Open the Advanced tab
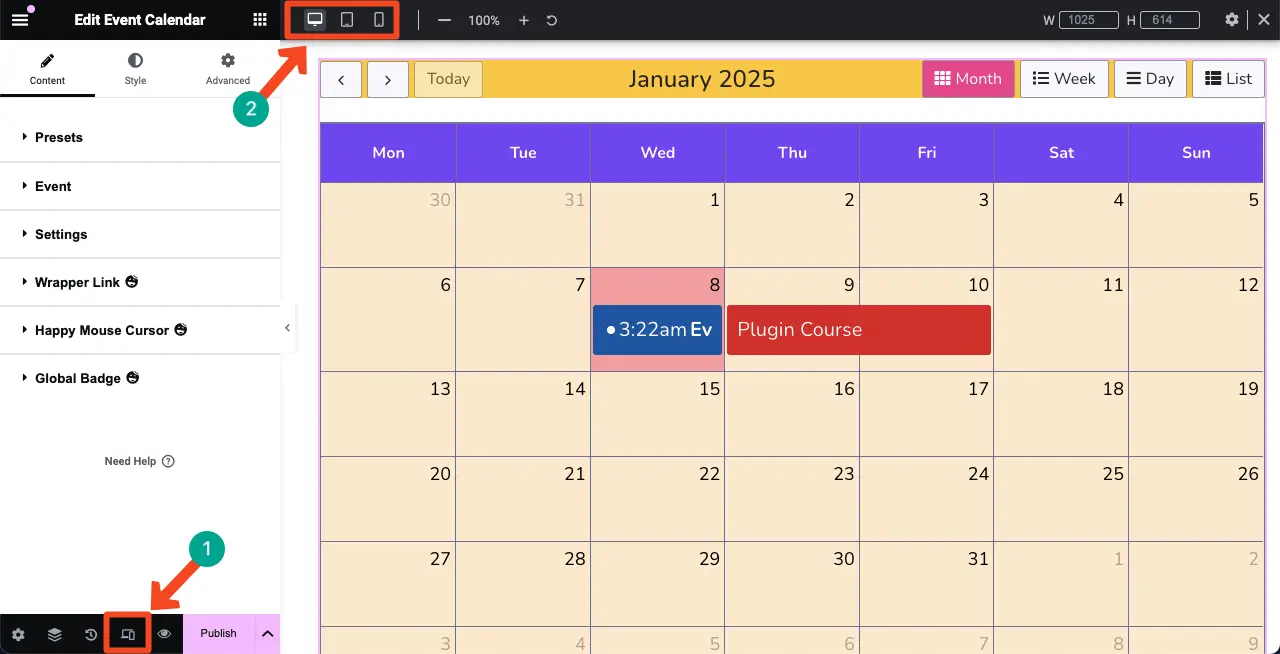Image resolution: width=1280 pixels, height=654 pixels. pos(228,69)
